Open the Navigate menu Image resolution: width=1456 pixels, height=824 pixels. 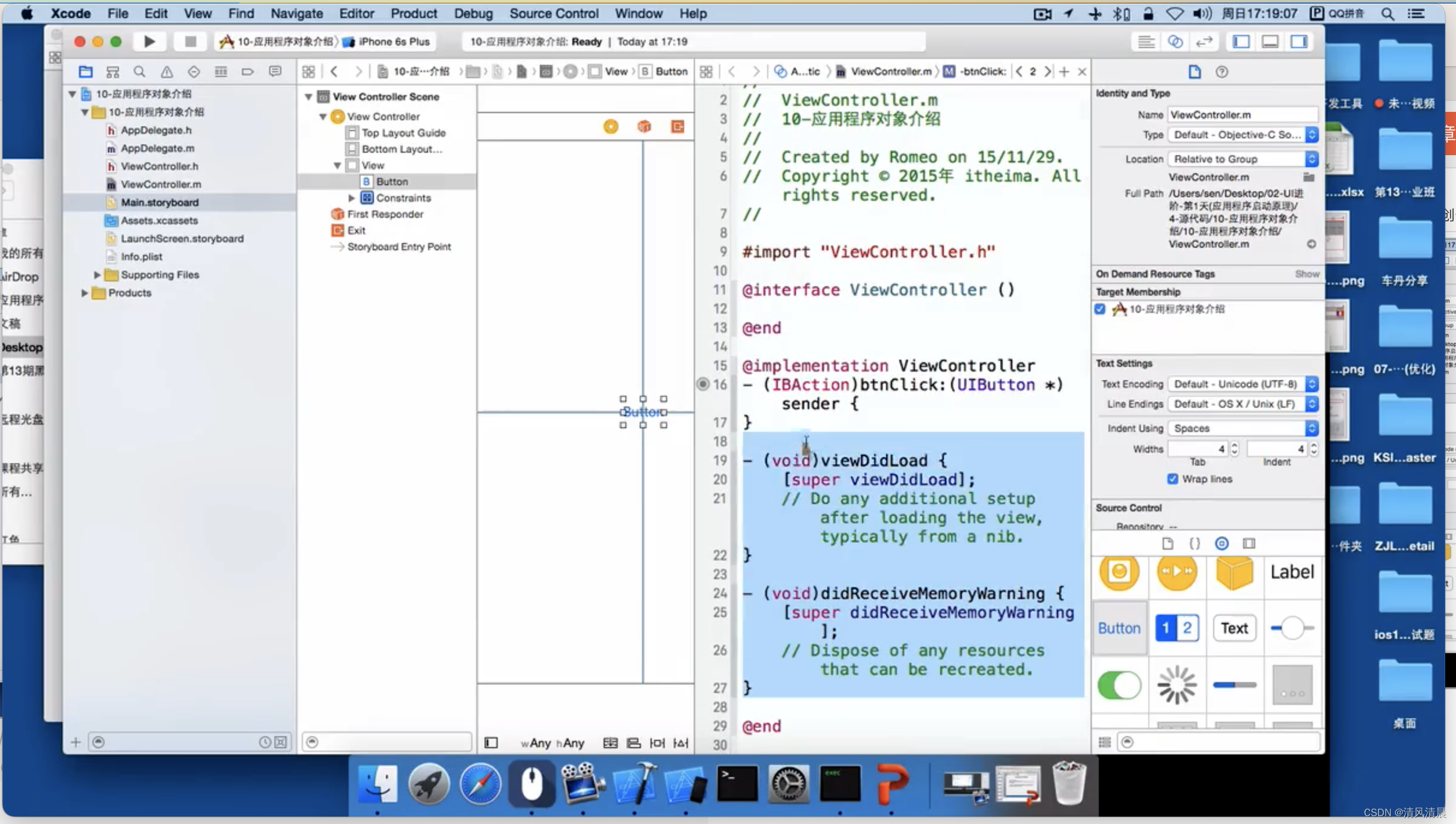pyautogui.click(x=296, y=13)
